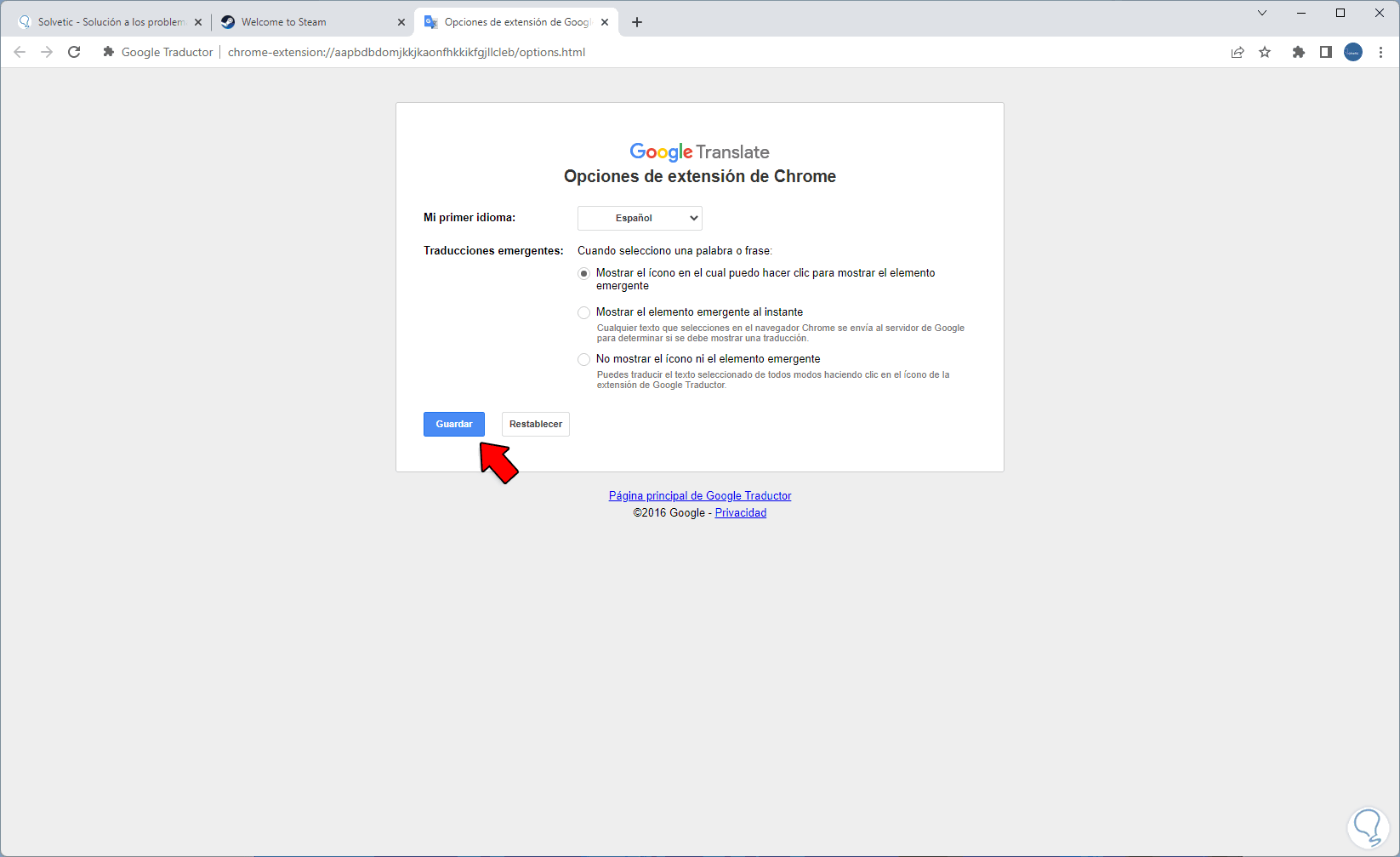Select 'Mostrar el ícono' radio option

[x=583, y=273]
